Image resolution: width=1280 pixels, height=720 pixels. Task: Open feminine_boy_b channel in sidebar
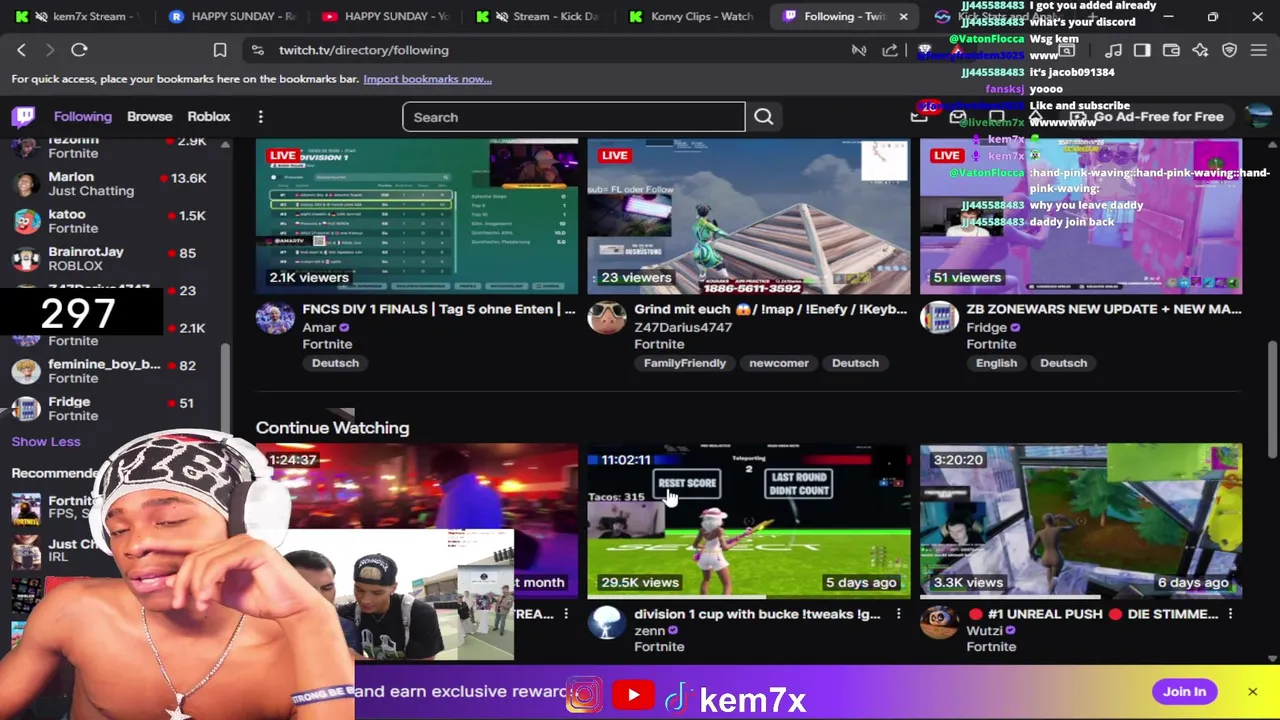click(x=111, y=371)
